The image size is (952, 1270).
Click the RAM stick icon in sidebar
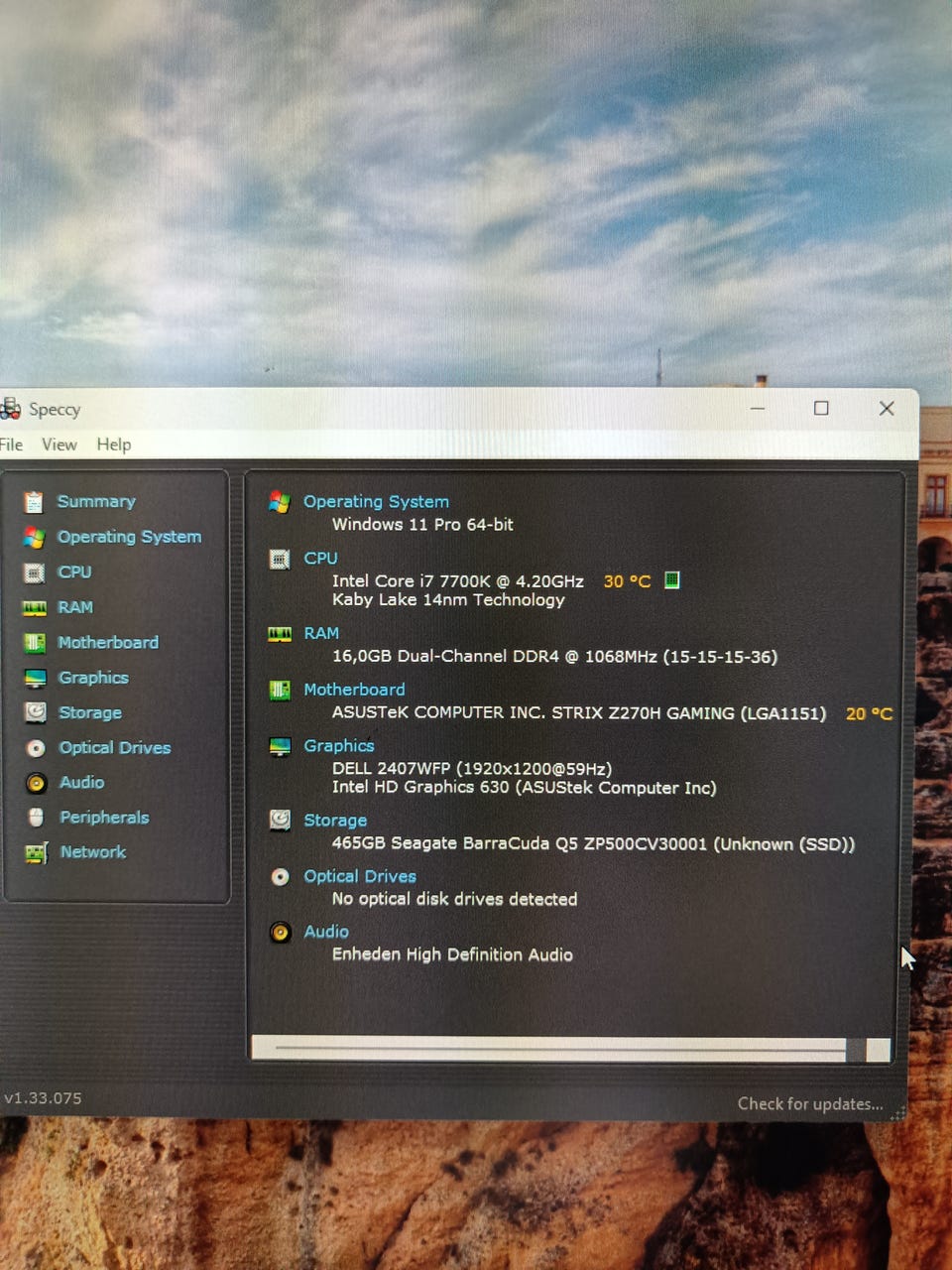click(x=35, y=607)
